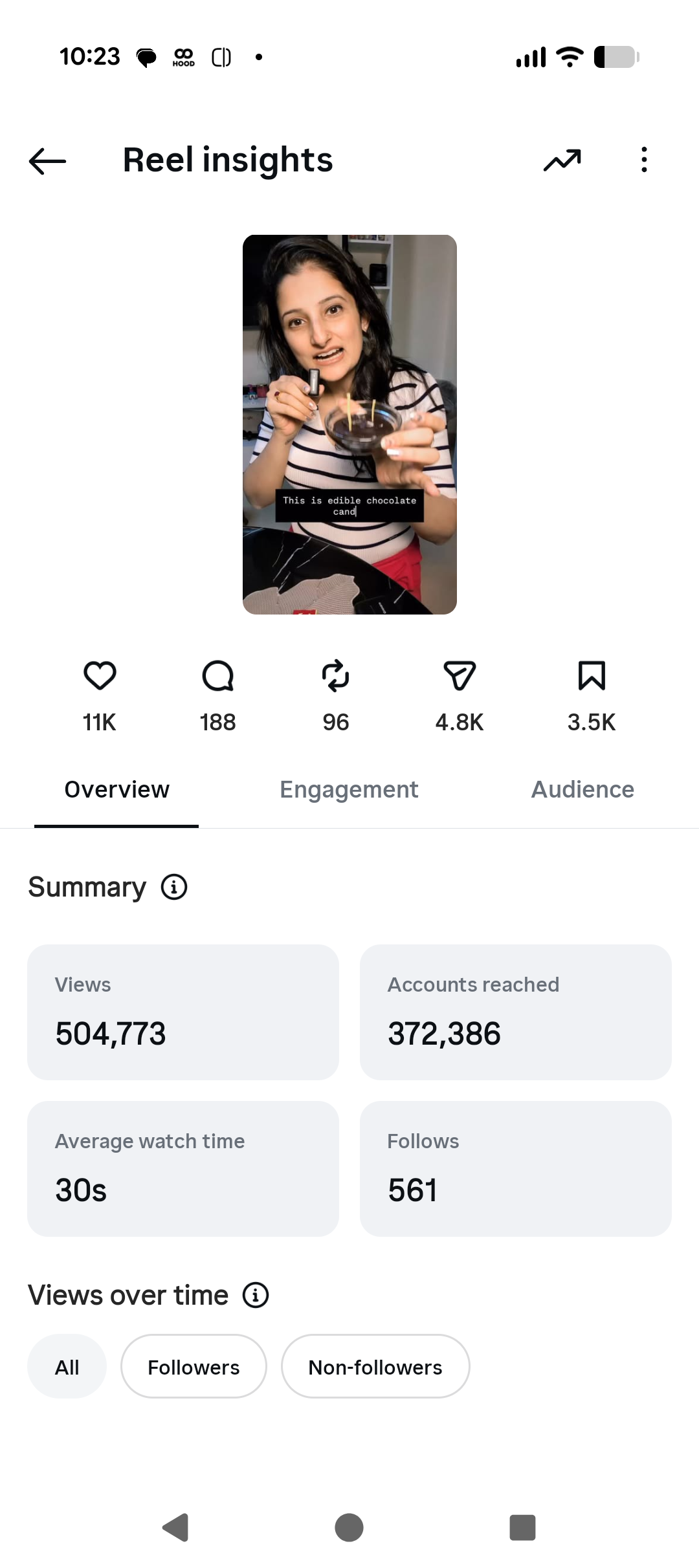Tap the reposts arrows icon
Viewport: 699px width, 1568px height.
[x=335, y=676]
